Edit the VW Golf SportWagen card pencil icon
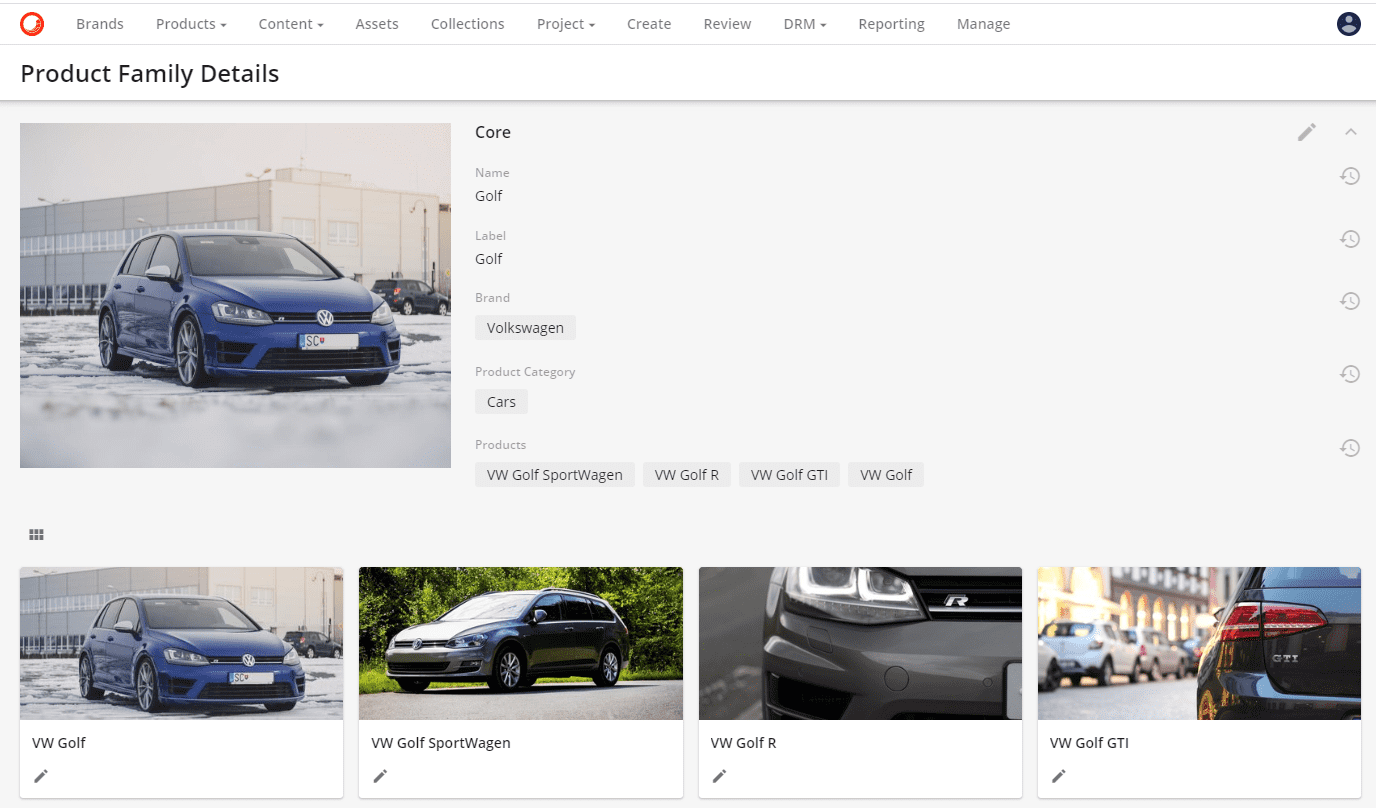1376x808 pixels. (380, 776)
